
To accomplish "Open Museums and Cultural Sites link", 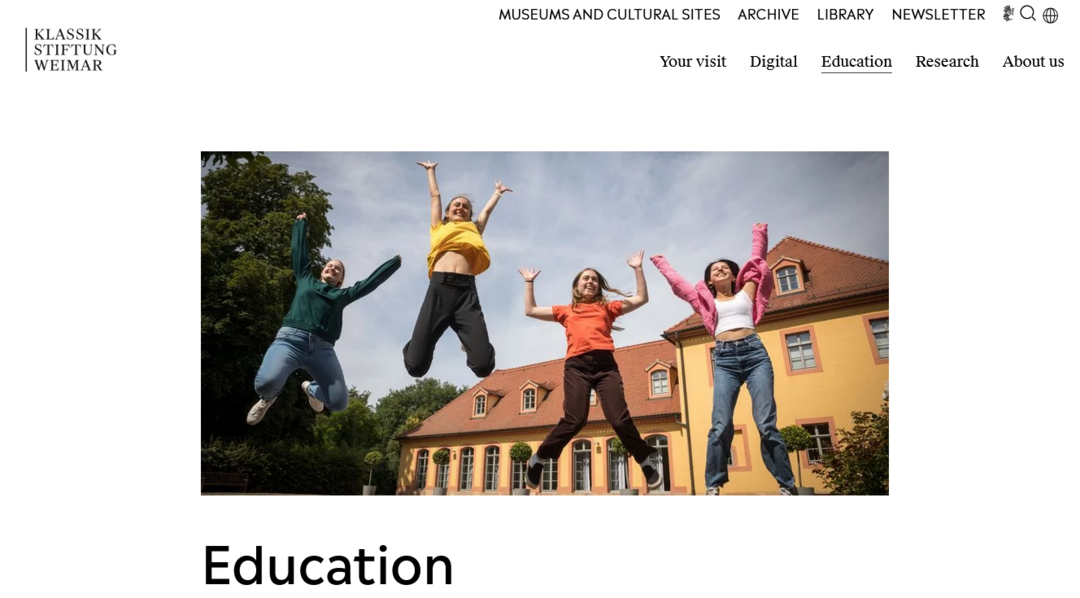I will pyautogui.click(x=609, y=14).
